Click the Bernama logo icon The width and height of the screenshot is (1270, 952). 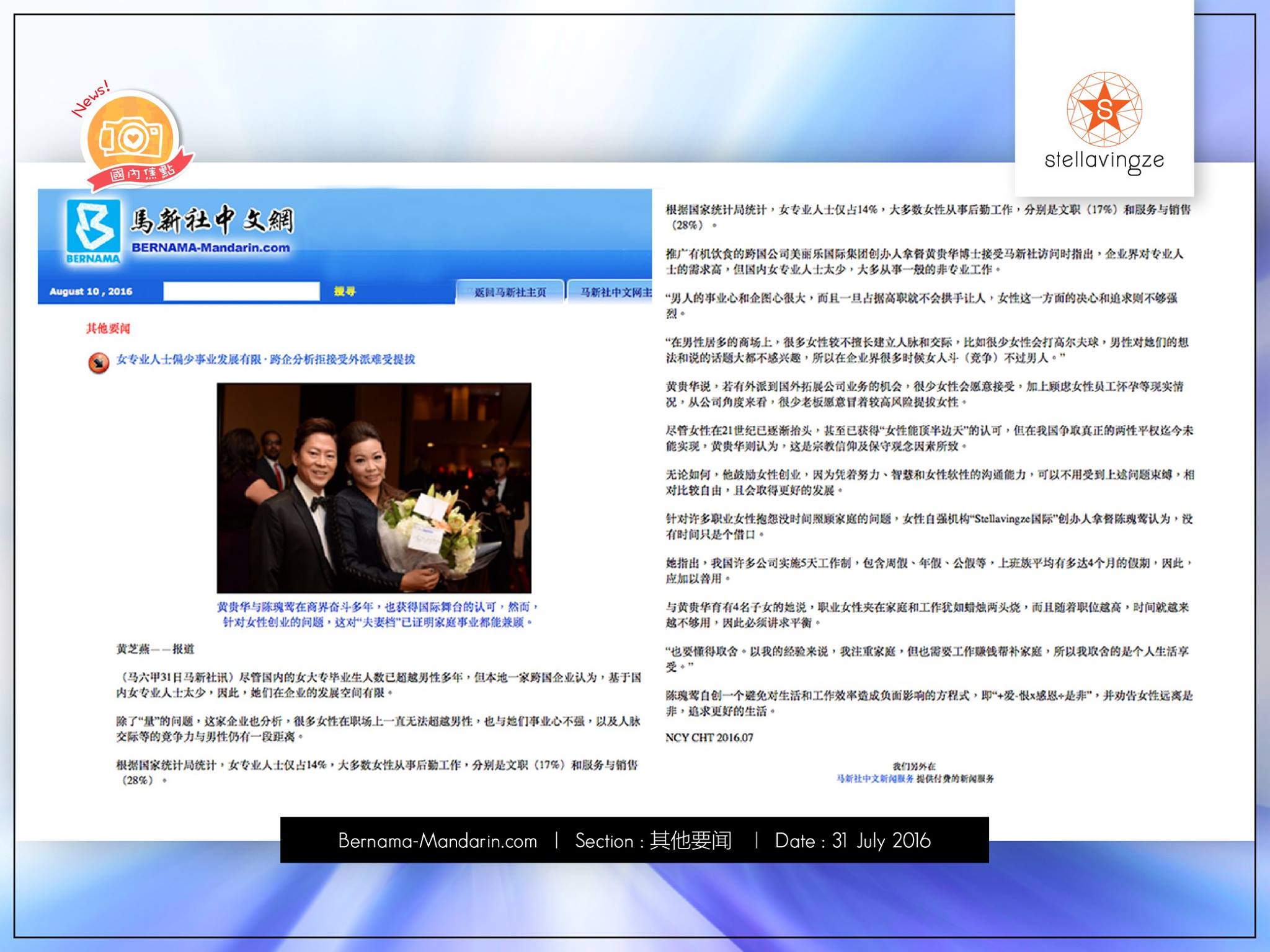94,231
